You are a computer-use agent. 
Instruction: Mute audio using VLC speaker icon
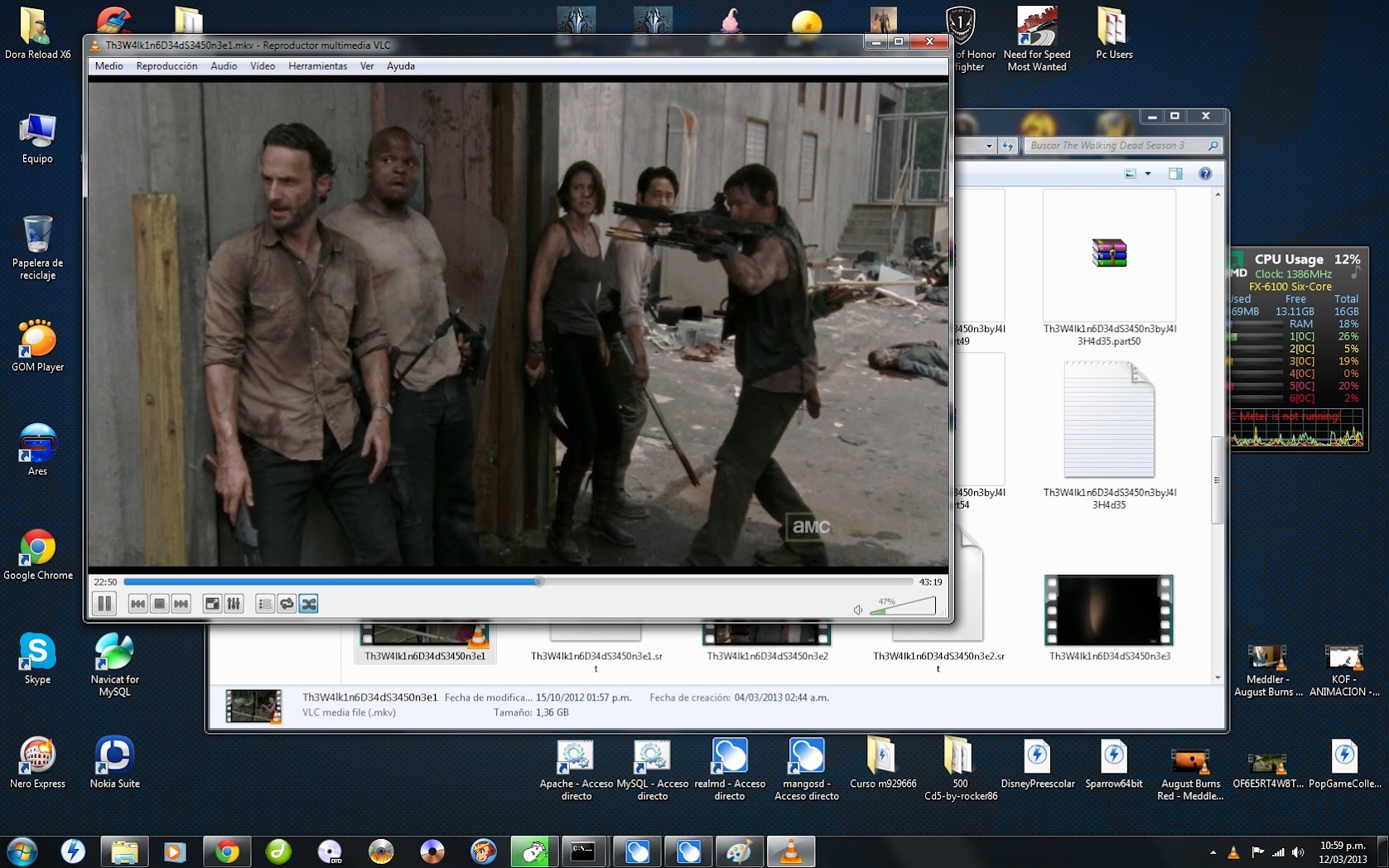click(858, 610)
